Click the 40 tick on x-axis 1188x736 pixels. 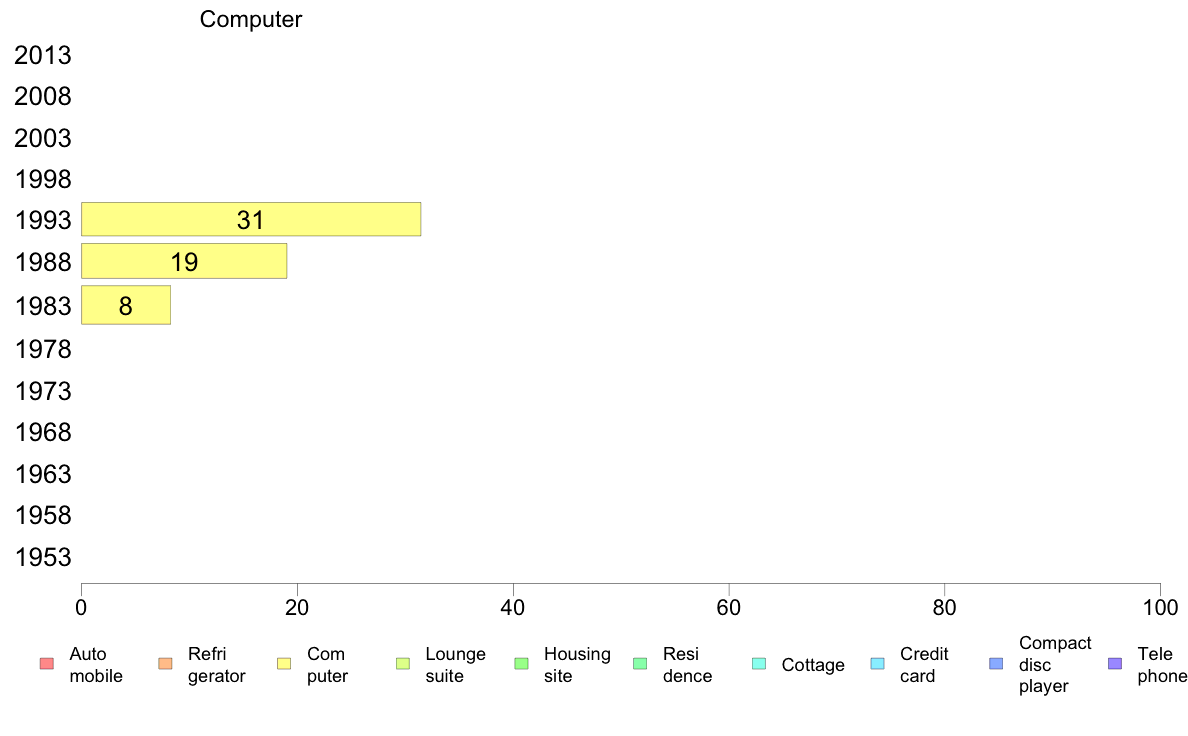point(513,607)
